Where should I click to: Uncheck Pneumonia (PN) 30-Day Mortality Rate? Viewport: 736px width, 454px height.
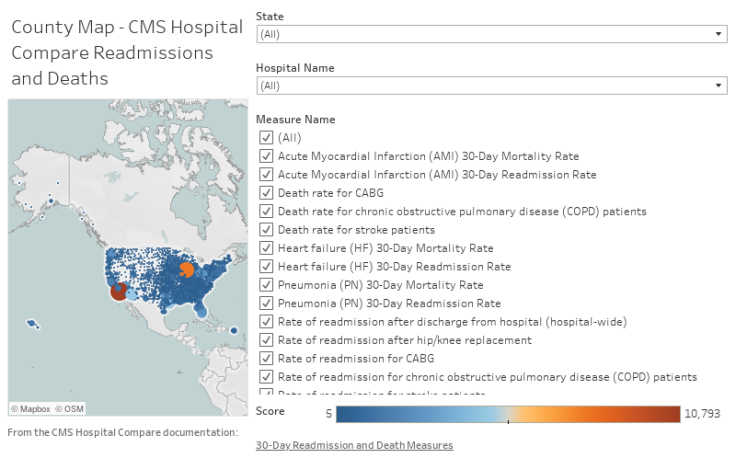pyautogui.click(x=266, y=285)
